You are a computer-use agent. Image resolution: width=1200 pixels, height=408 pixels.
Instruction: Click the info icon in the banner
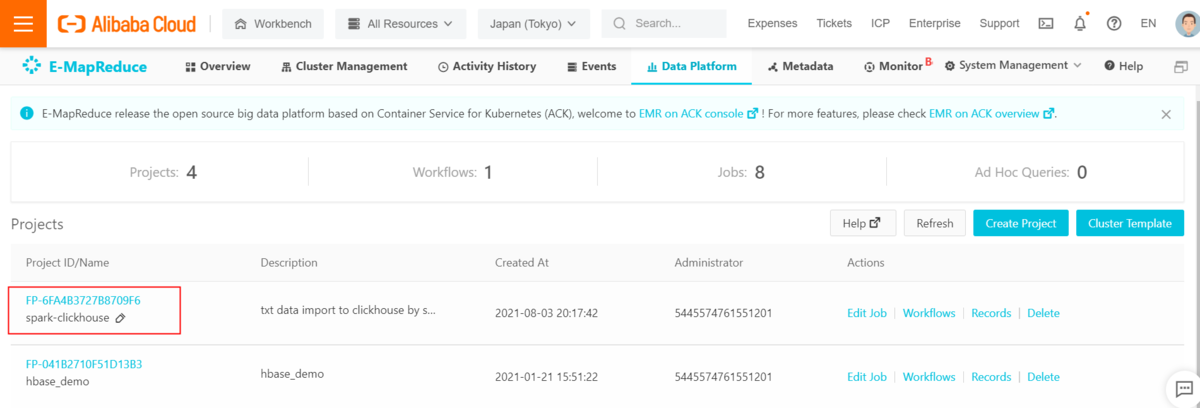point(27,114)
